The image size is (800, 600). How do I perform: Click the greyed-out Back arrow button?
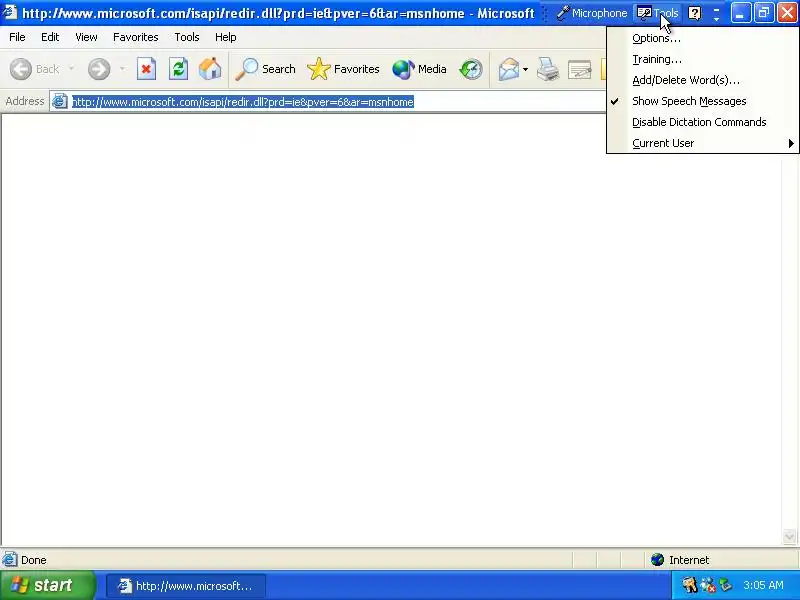(x=35, y=69)
